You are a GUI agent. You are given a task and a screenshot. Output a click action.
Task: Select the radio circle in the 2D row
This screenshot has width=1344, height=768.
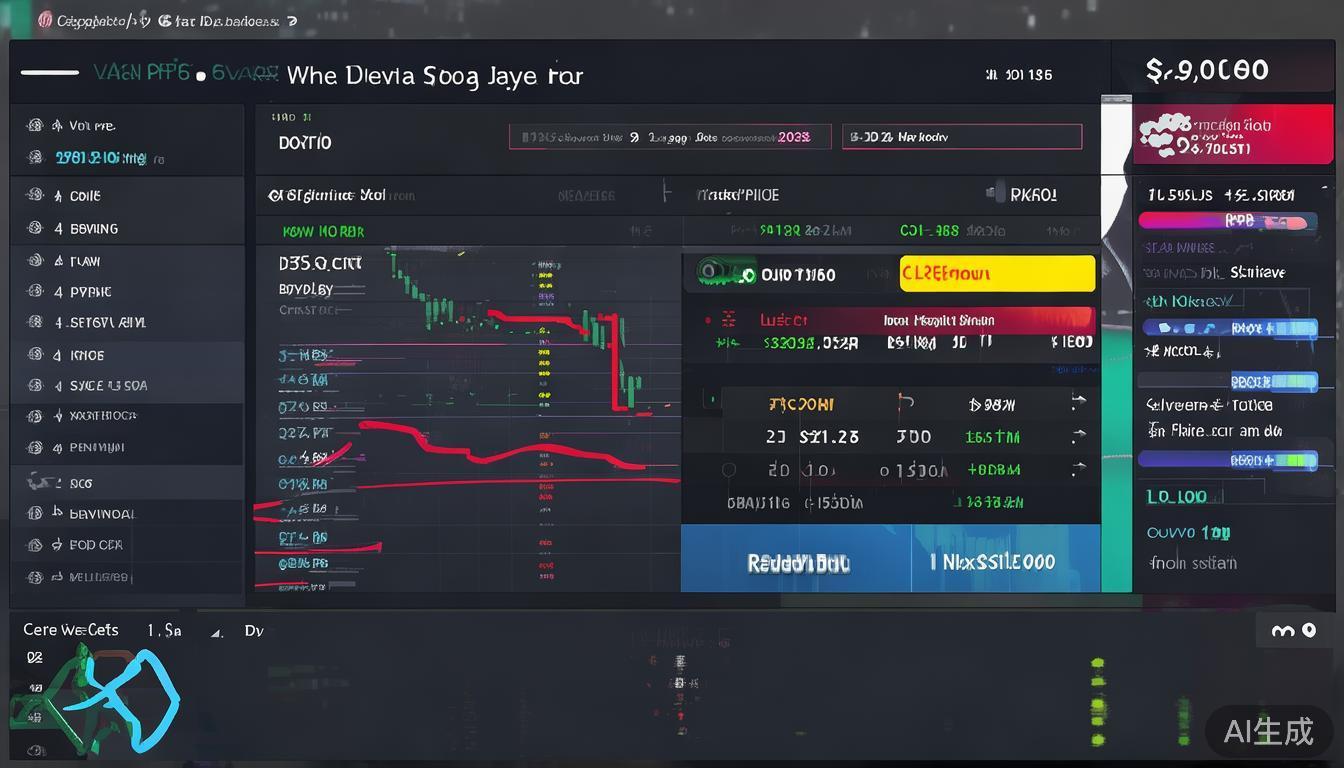(x=728, y=470)
